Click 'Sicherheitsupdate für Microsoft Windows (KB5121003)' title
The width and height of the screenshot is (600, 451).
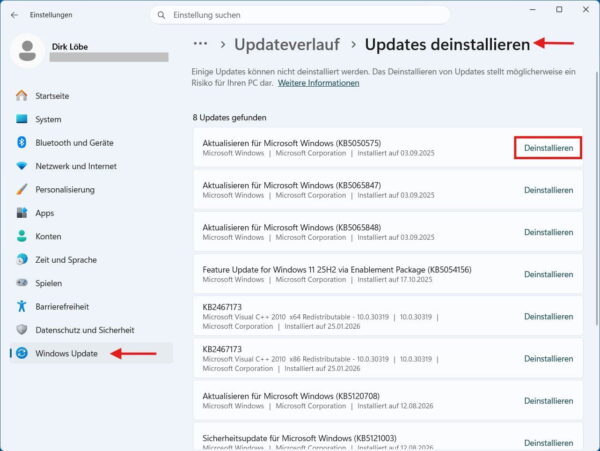click(x=299, y=438)
